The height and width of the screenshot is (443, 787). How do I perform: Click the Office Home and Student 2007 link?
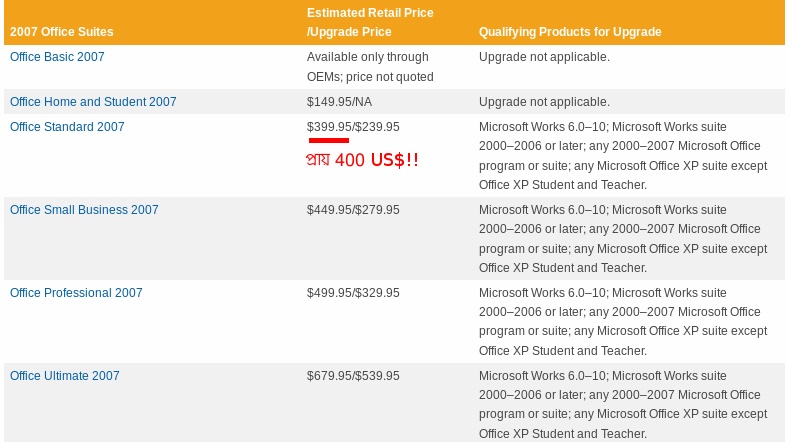click(93, 102)
